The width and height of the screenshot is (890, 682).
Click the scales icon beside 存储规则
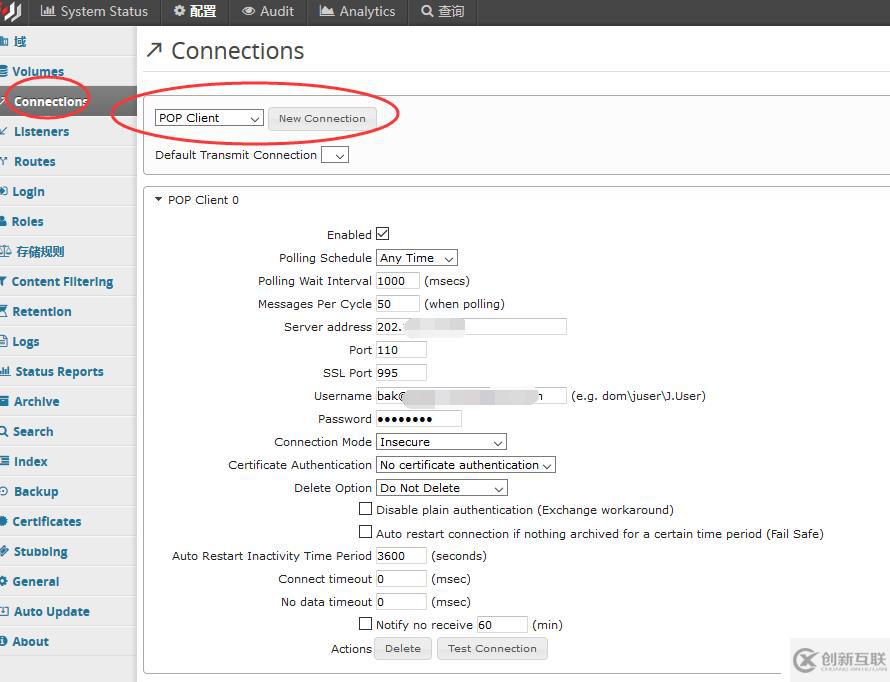pos(5,251)
